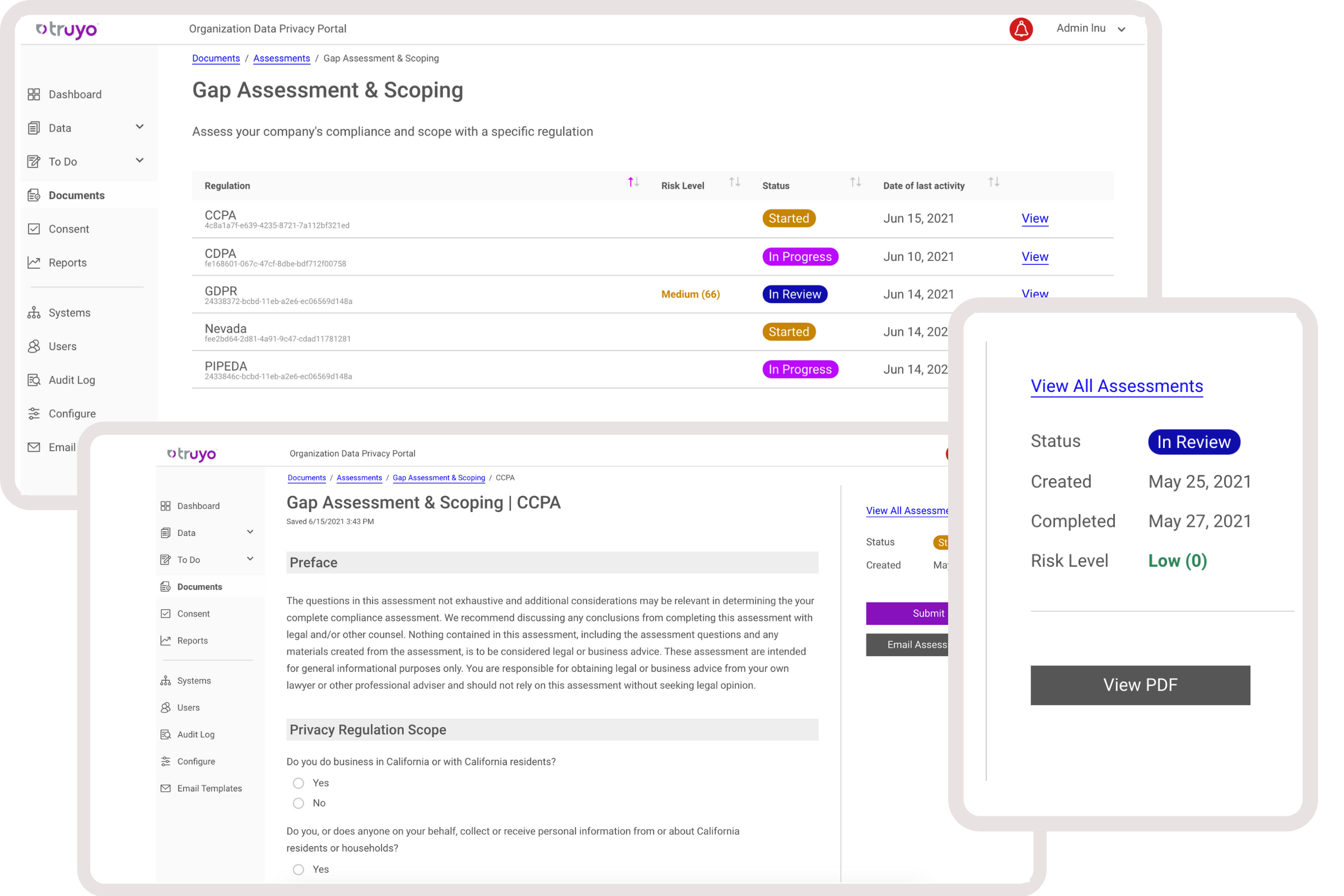Click the Users icon in the CCPA window

pyautogui.click(x=166, y=707)
